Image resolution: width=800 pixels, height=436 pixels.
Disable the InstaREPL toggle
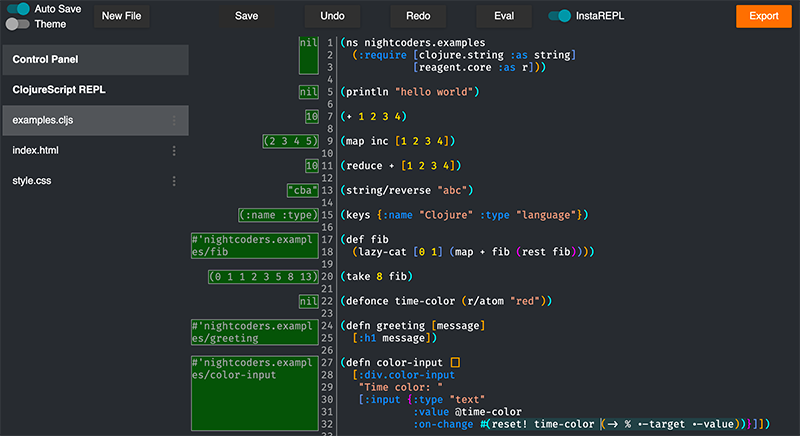559,16
